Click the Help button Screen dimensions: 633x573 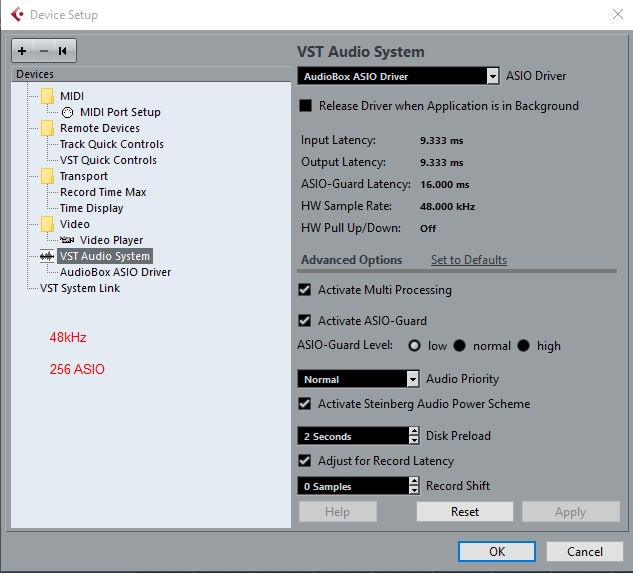[x=337, y=512]
